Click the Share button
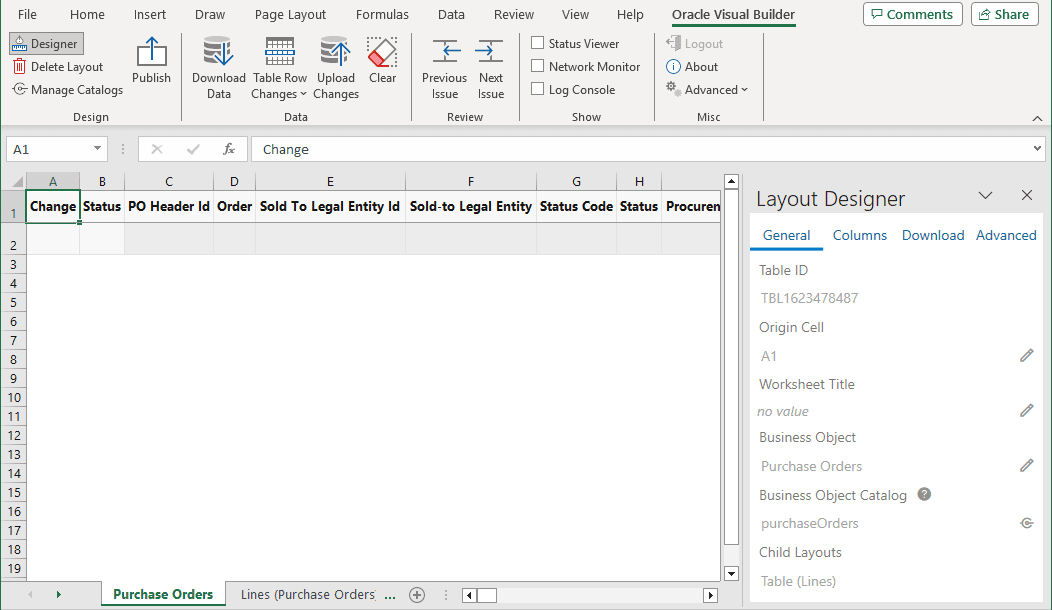The image size is (1052, 610). point(1004,14)
